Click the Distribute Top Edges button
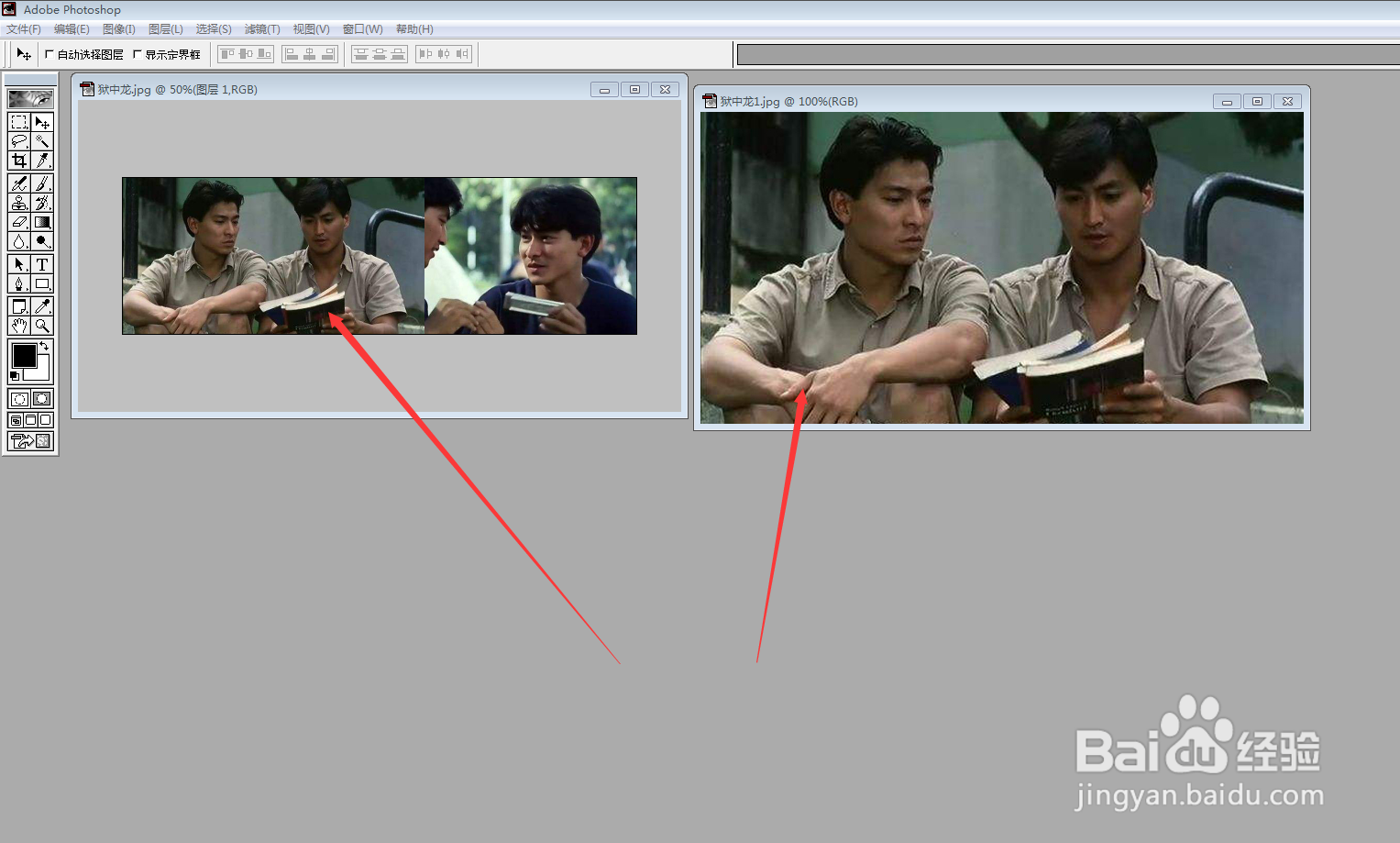Image resolution: width=1400 pixels, height=843 pixels. pos(361,54)
